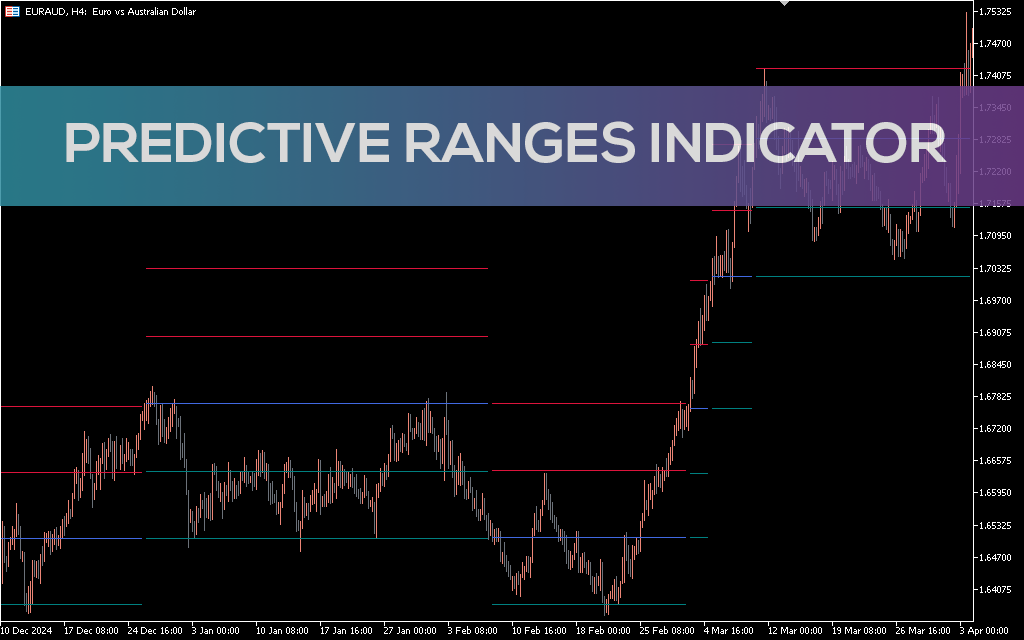Click the 12 Mar 00:00 time label
Screen dimensions: 1024x640
[798, 631]
